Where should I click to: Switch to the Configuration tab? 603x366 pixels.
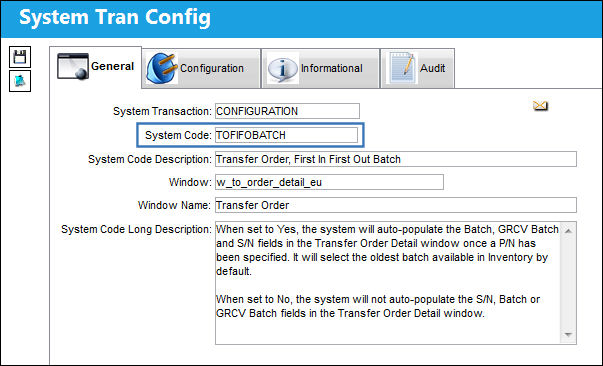pos(201,68)
